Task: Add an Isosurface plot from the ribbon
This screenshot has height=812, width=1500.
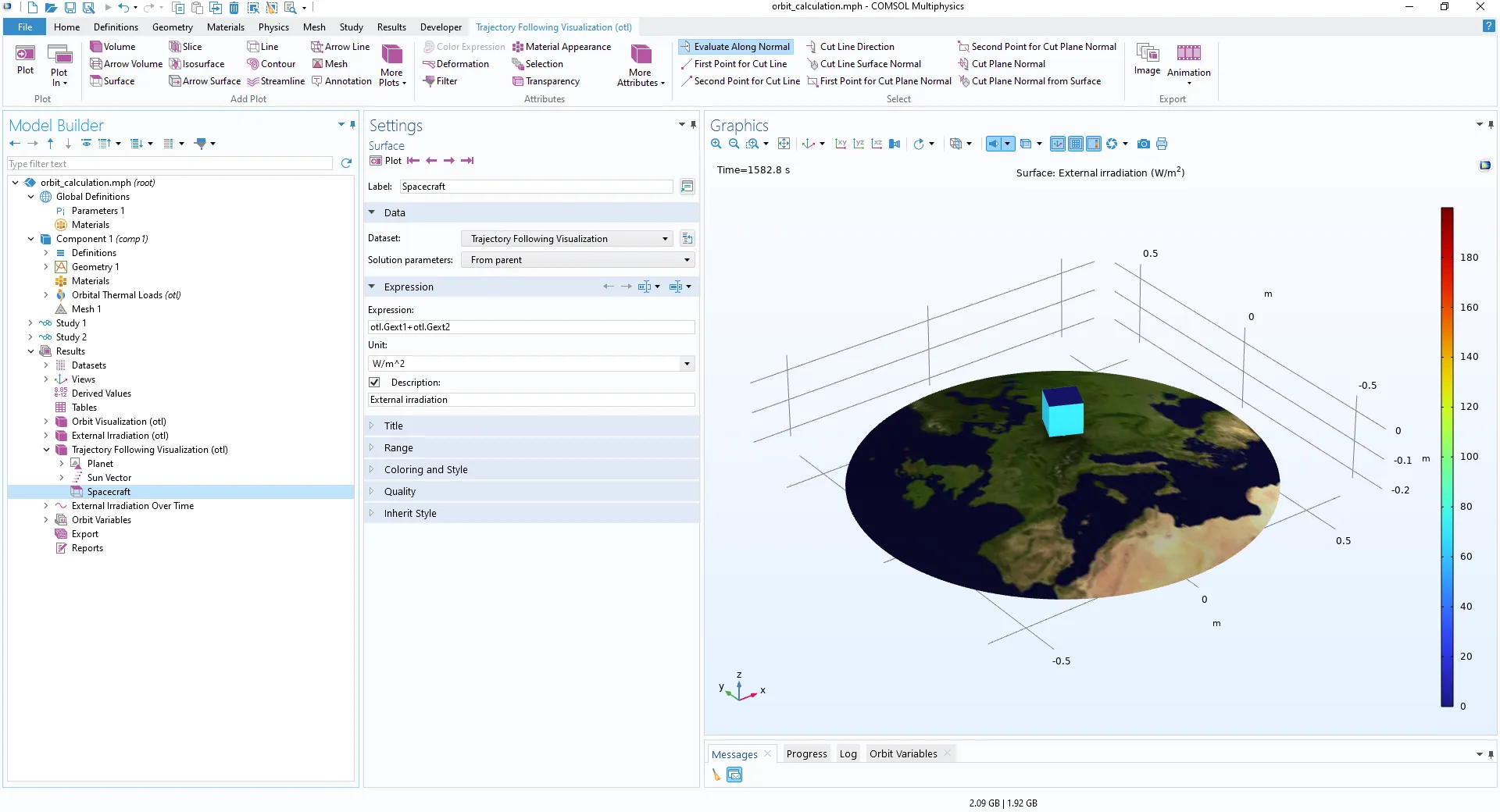Action: (x=197, y=64)
